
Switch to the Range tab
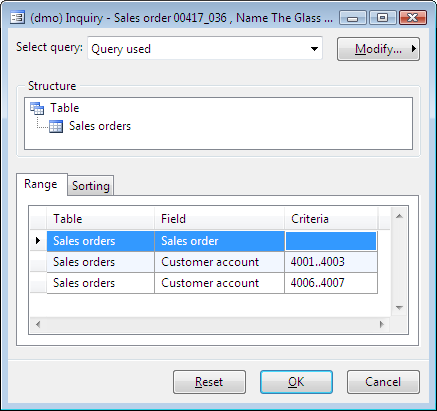pos(41,184)
